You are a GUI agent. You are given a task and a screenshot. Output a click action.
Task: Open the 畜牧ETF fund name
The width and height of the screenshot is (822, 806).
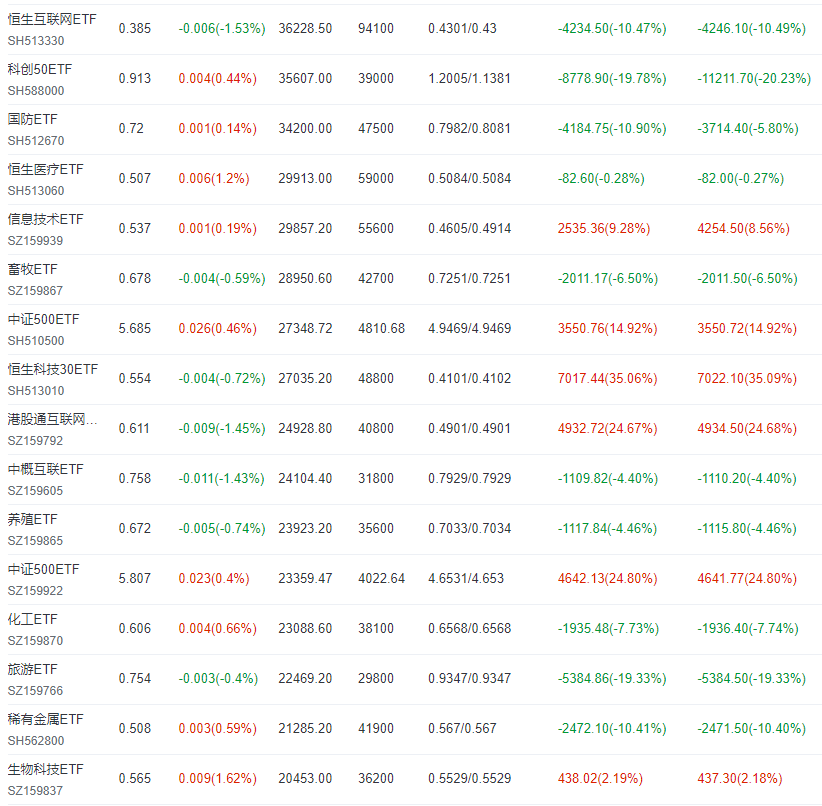click(x=33, y=269)
